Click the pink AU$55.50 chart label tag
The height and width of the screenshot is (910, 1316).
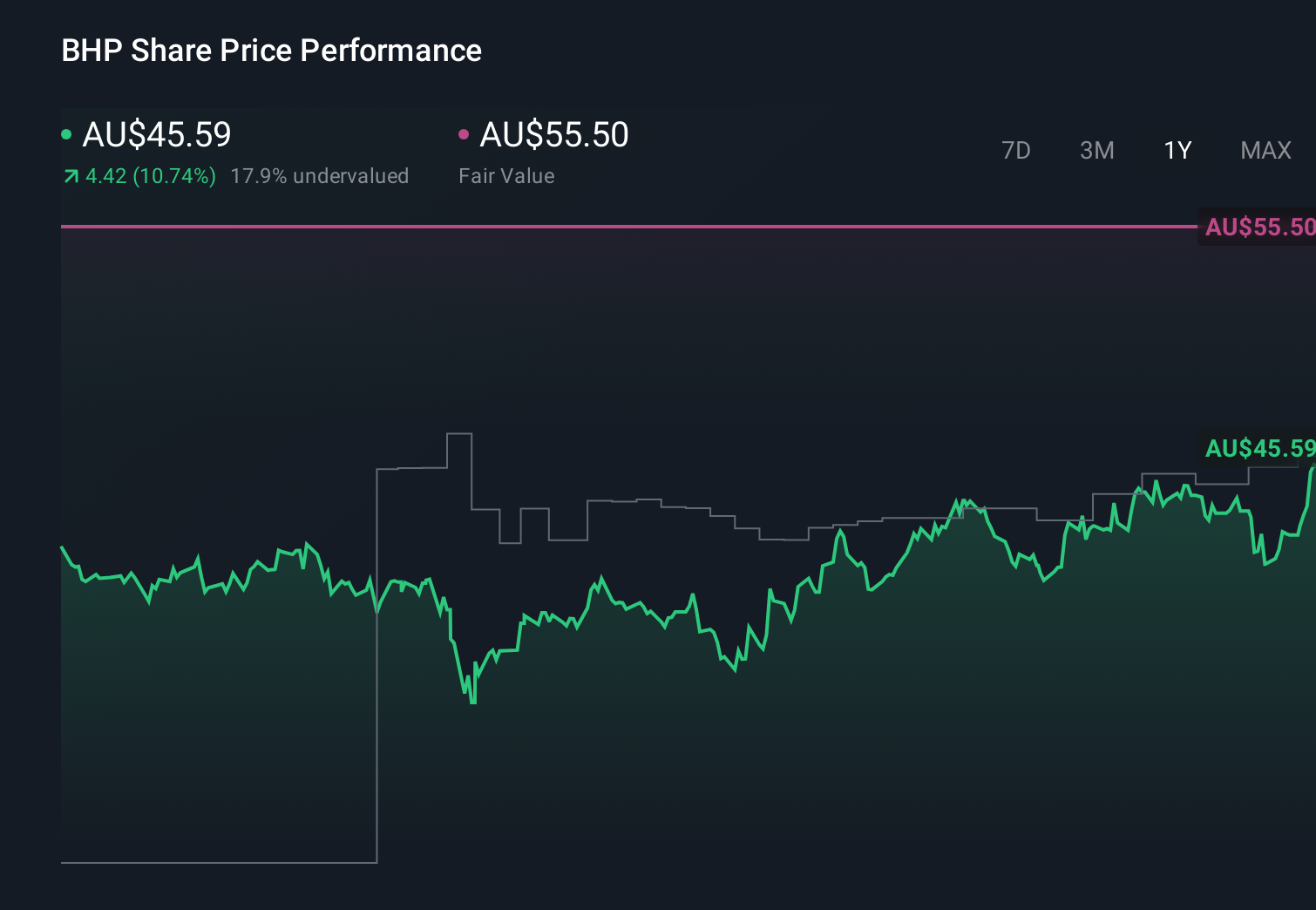(x=1258, y=227)
